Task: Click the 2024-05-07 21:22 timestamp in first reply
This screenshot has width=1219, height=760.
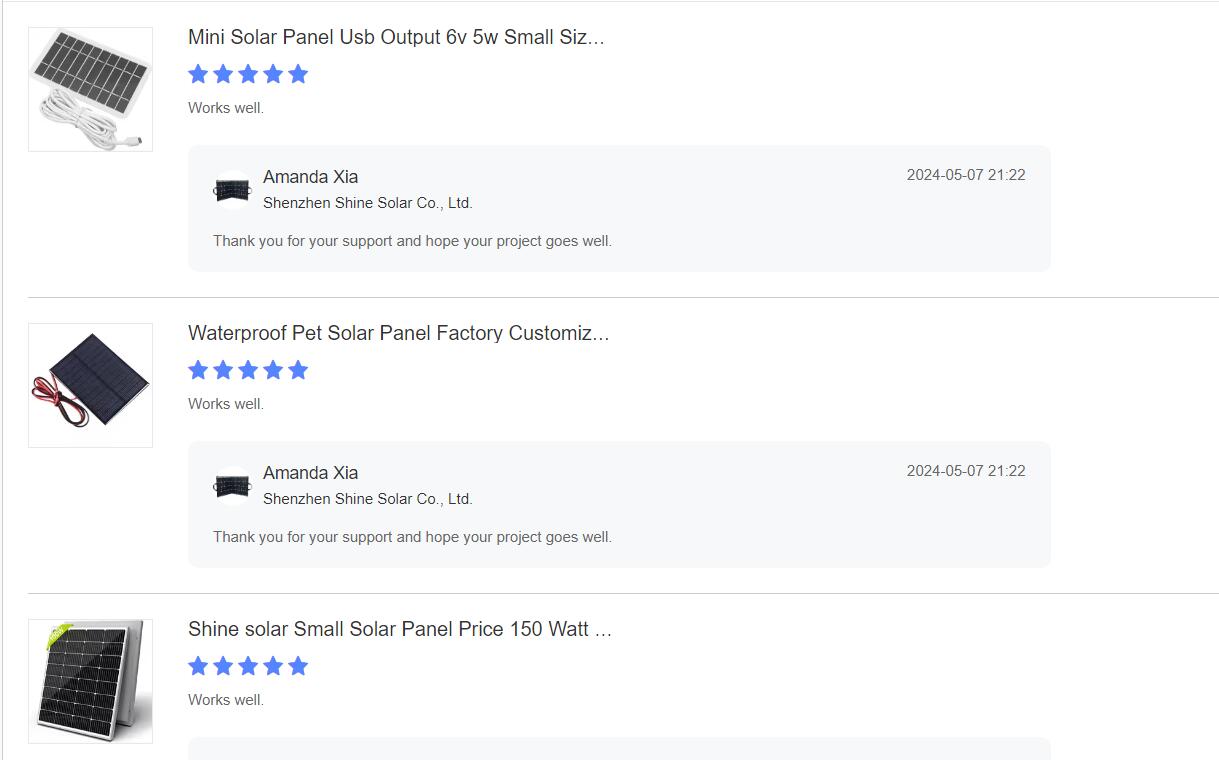Action: tap(966, 175)
